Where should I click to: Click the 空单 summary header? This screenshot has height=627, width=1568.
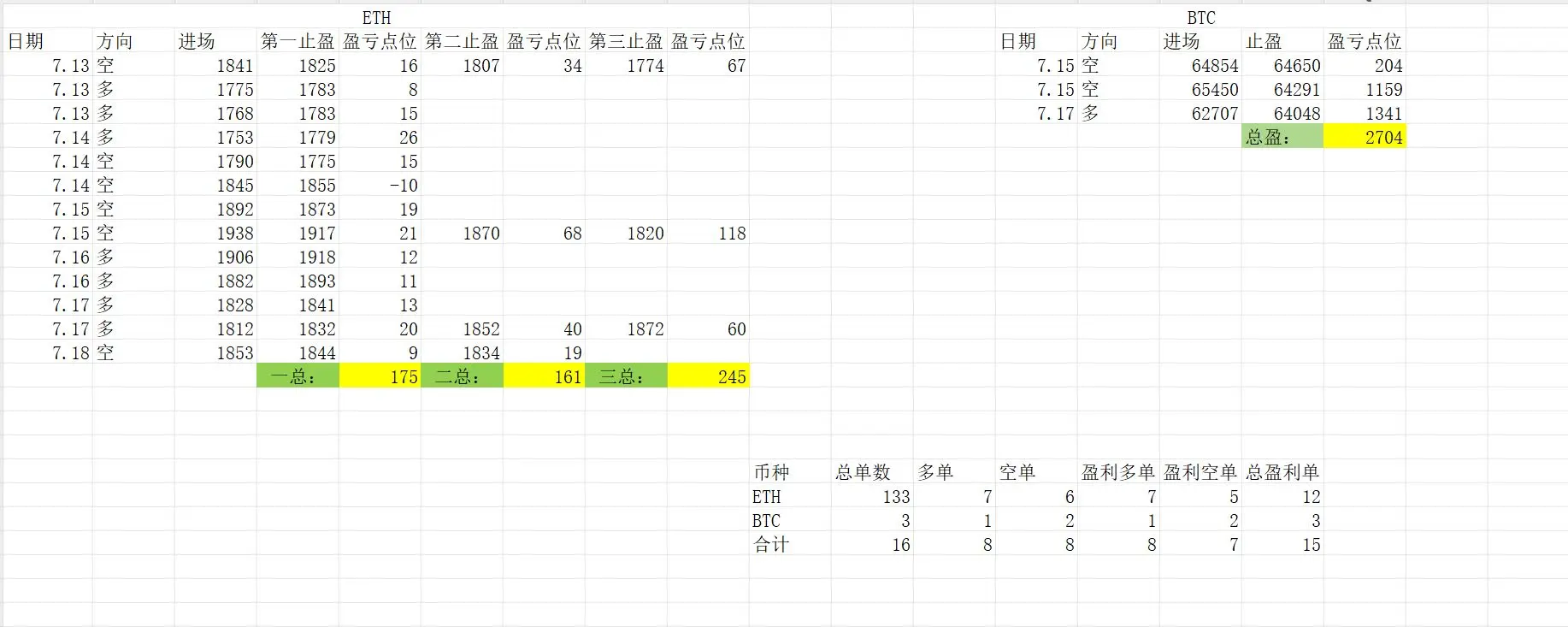pos(1036,472)
